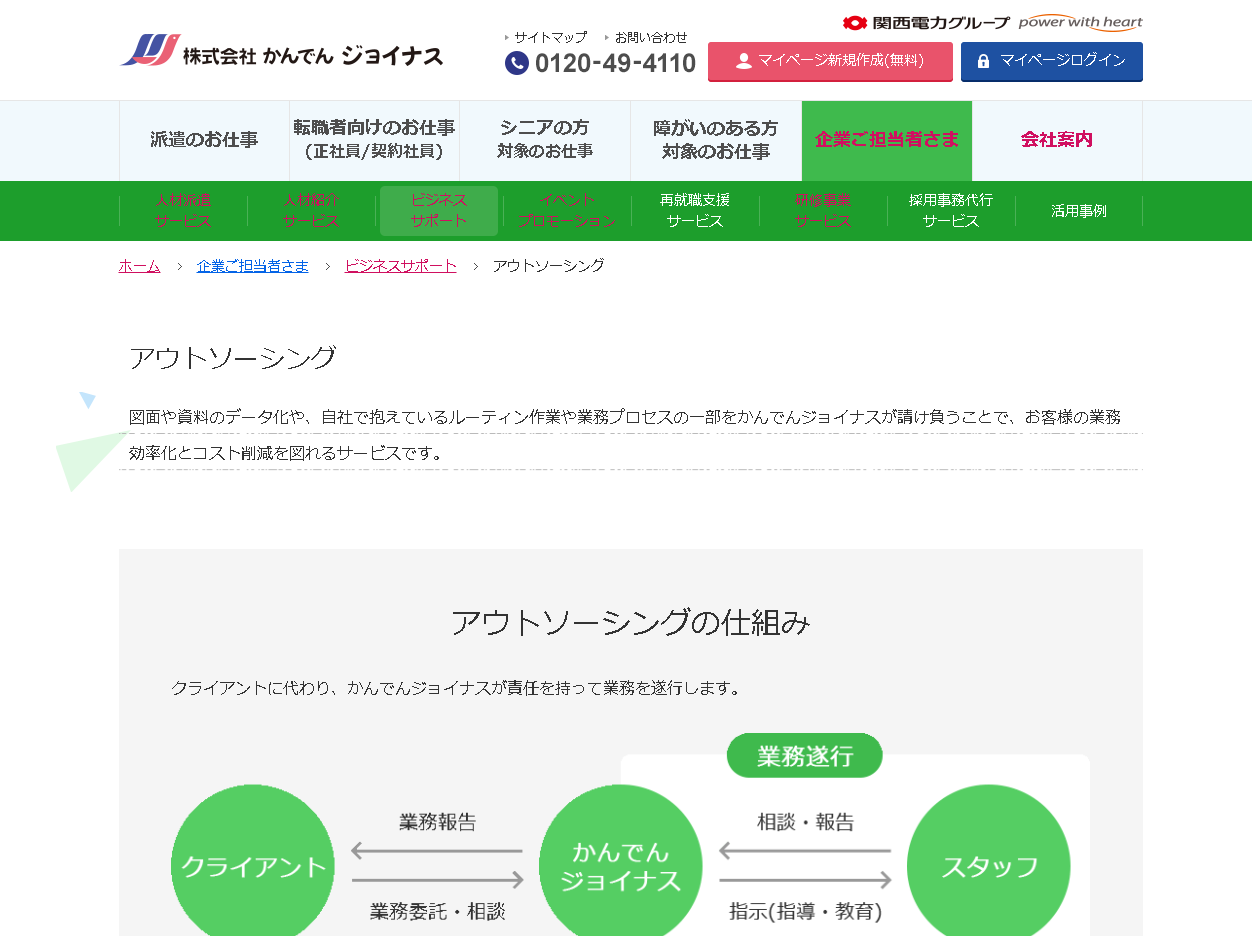Click the Kanden Joinus company logo

pyautogui.click(x=281, y=52)
